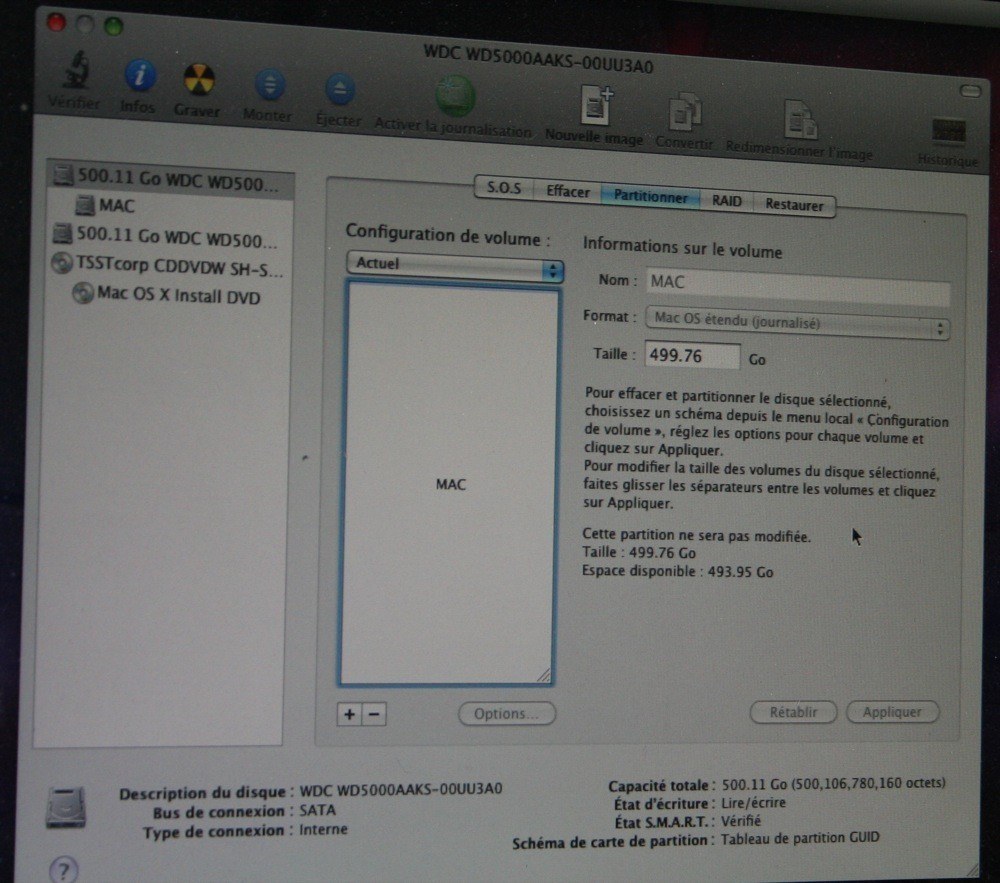Open the Infos toolbar icon
1000x883 pixels.
pos(138,76)
